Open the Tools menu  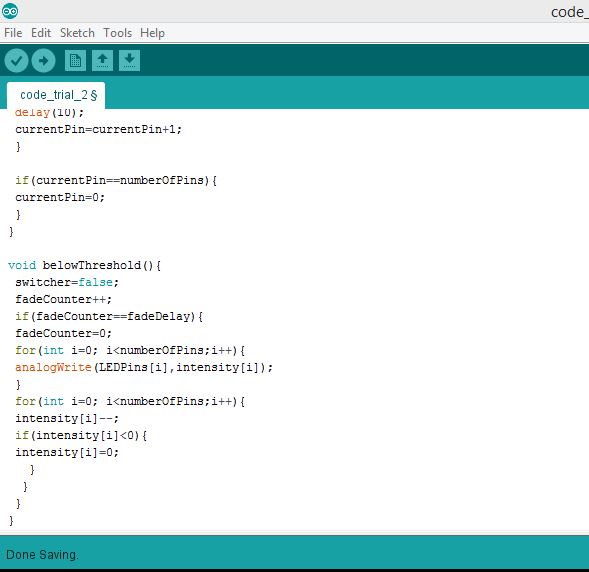[118, 33]
